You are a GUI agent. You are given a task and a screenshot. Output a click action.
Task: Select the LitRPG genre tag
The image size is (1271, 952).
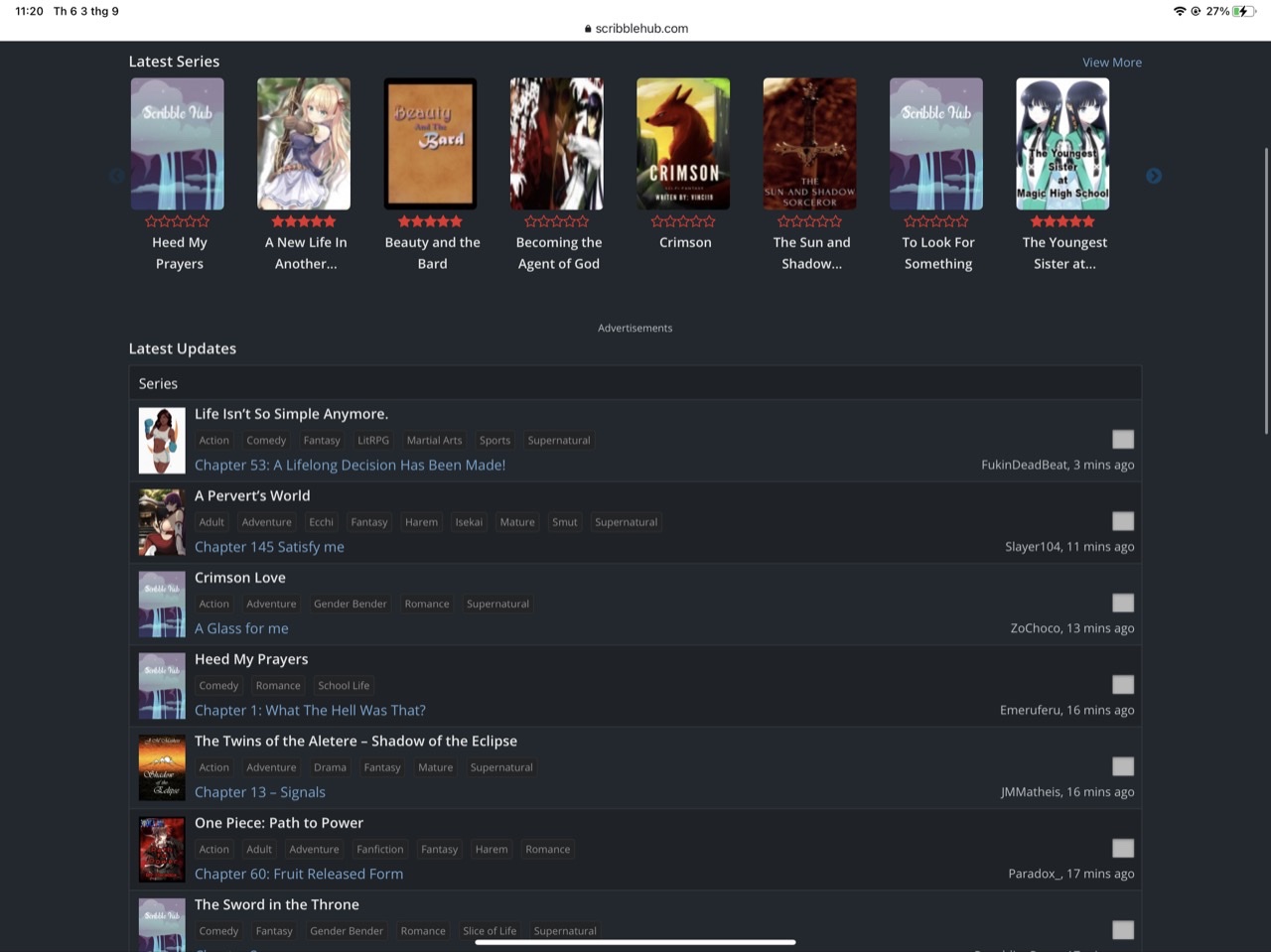coord(373,441)
